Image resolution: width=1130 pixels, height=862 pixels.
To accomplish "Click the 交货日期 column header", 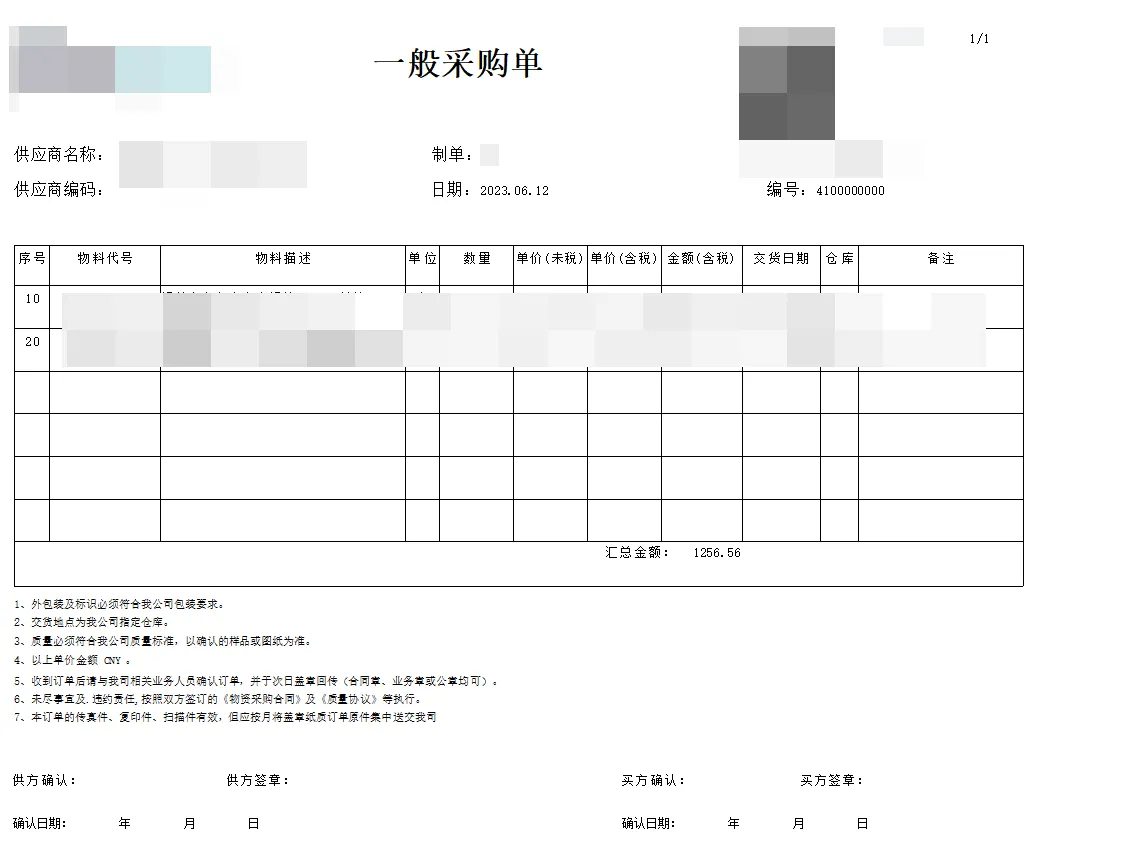I will 781,258.
